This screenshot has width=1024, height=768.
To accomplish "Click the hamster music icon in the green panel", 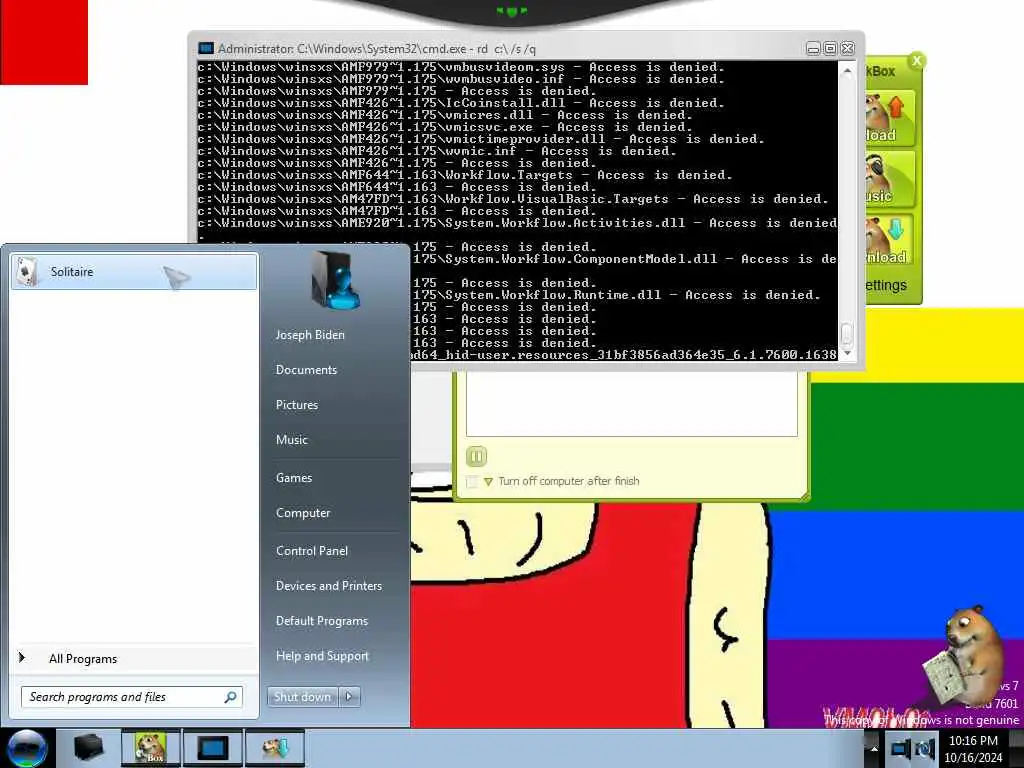I will click(x=888, y=180).
